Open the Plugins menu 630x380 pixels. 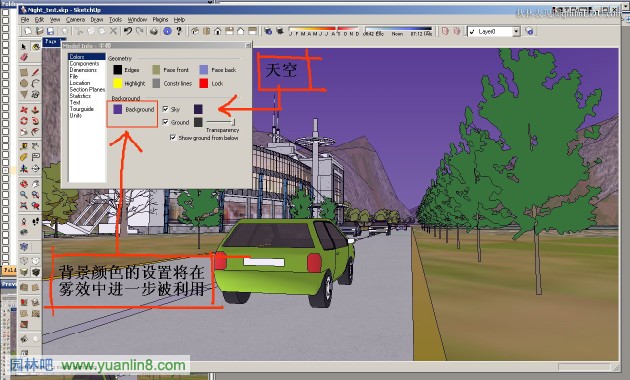[160, 19]
